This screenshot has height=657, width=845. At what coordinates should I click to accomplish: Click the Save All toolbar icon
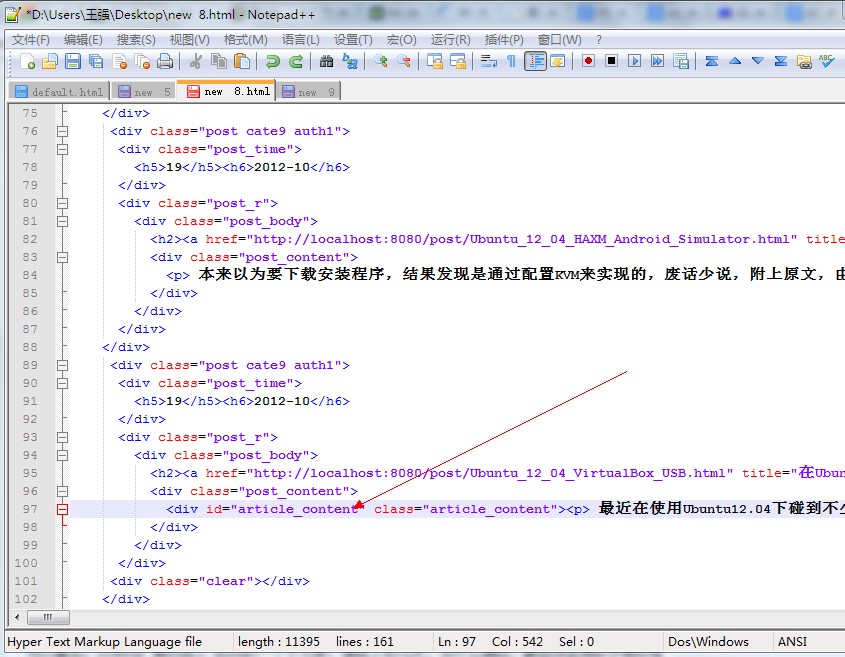tap(96, 61)
